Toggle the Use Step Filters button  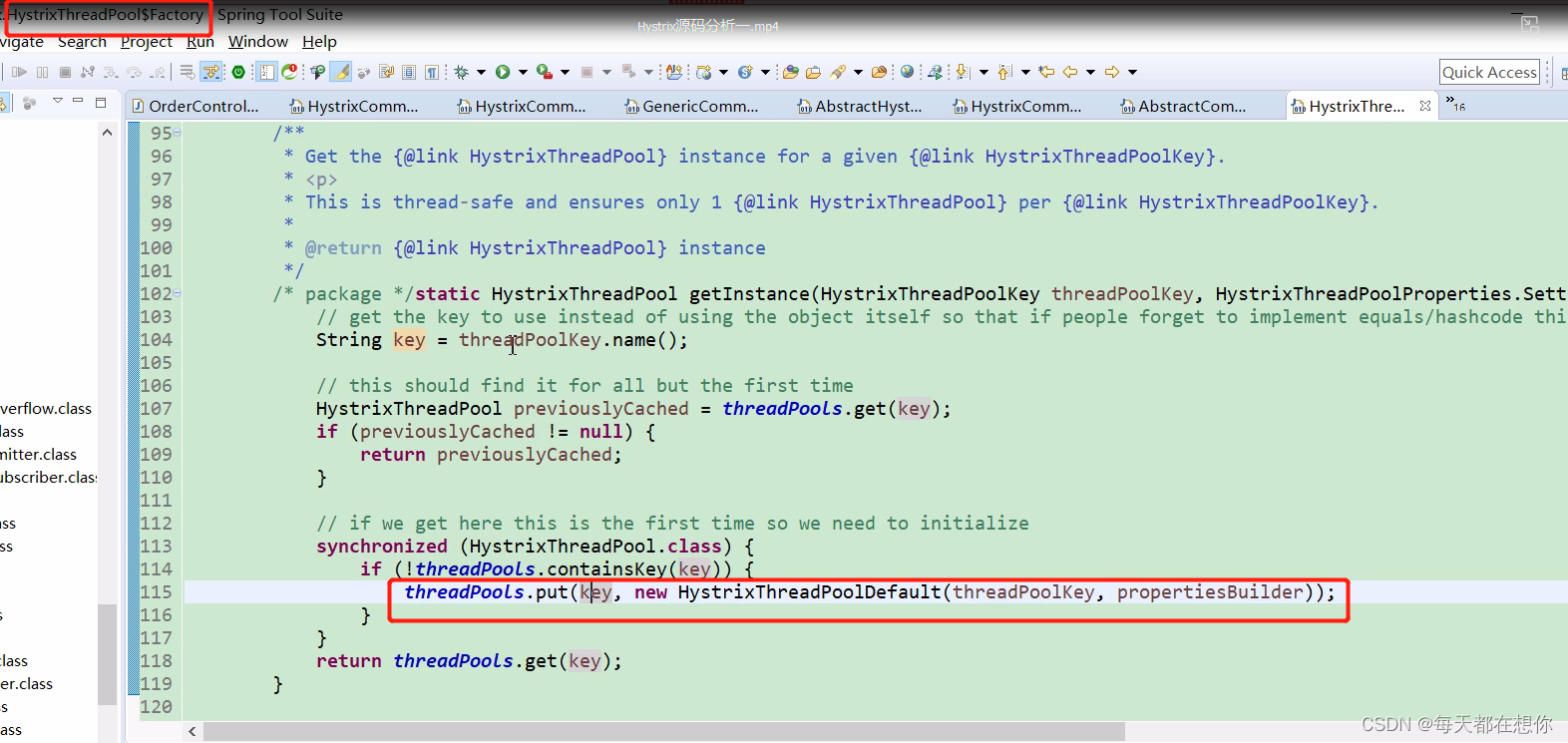[210, 72]
